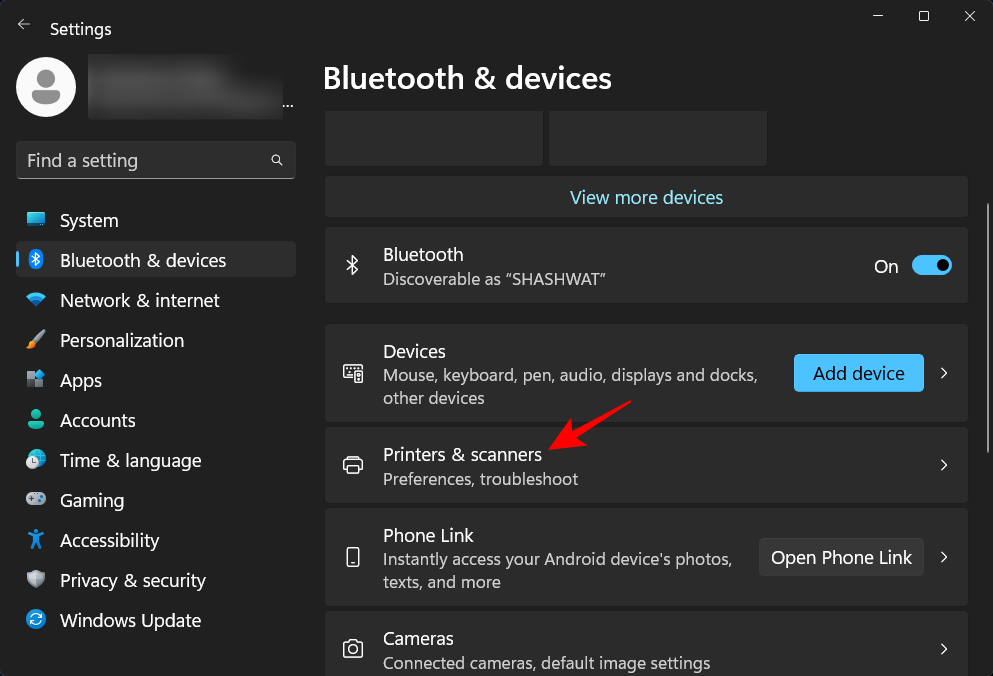Select Accounts in the sidebar
Viewport: 993px width, 676px height.
(97, 420)
